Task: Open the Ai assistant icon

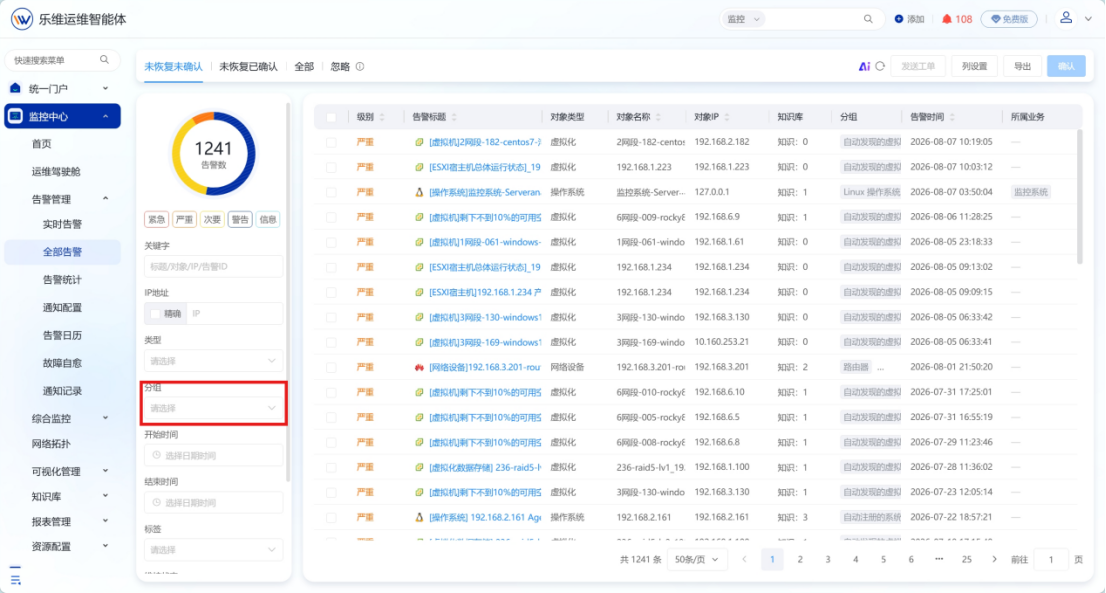Action: coord(864,66)
